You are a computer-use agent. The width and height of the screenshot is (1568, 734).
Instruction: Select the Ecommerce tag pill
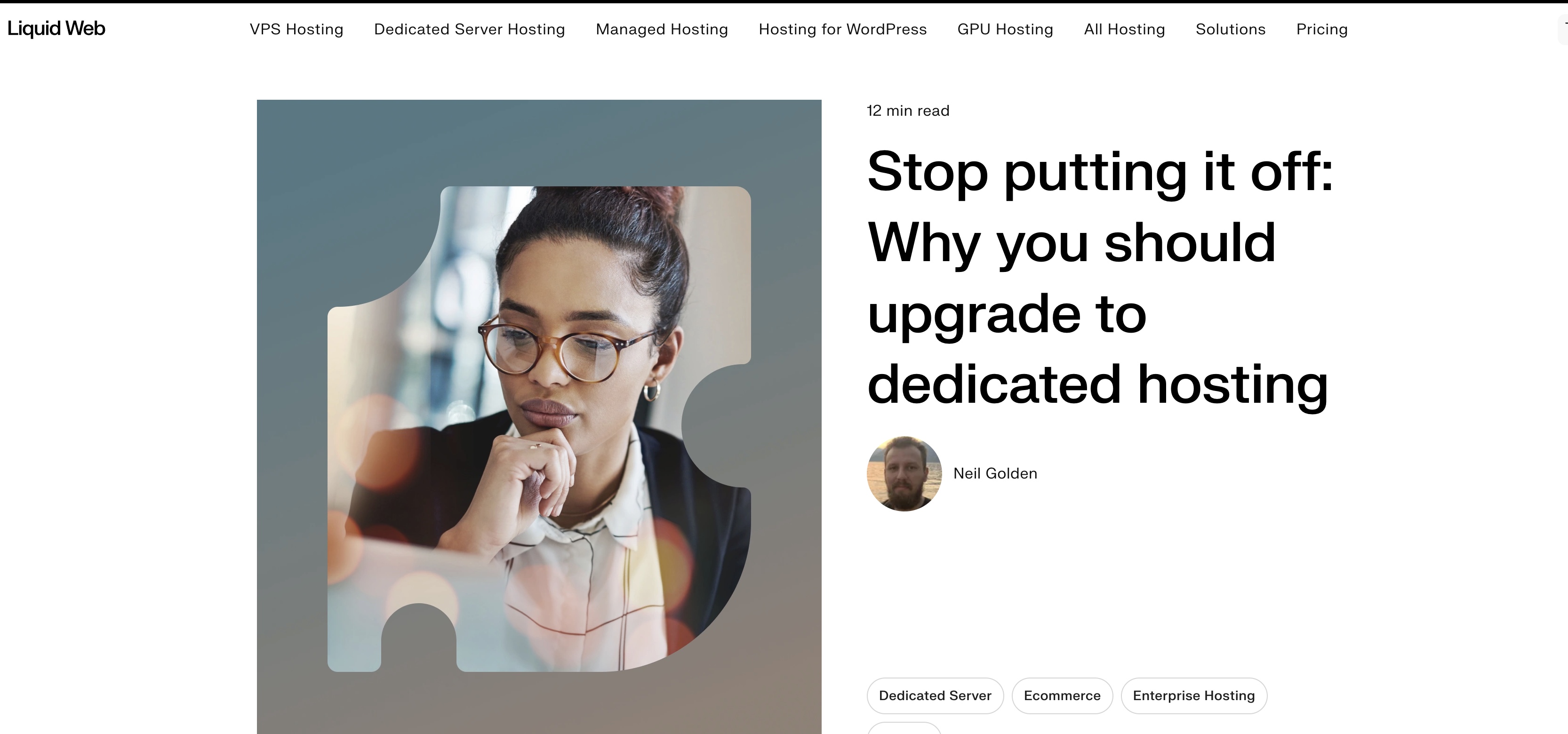point(1062,696)
